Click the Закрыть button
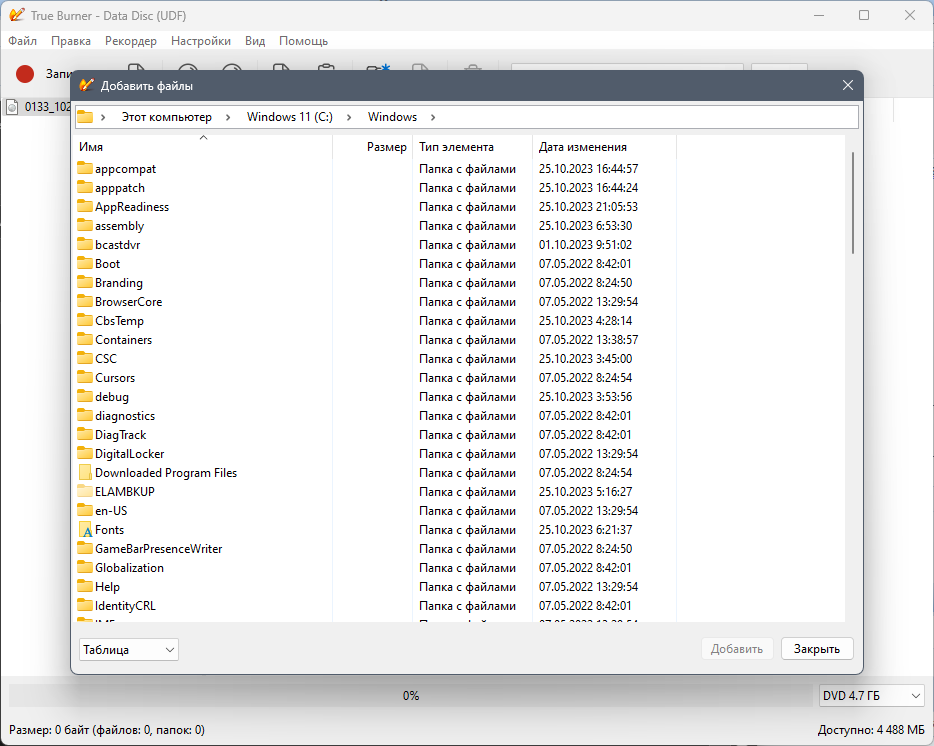This screenshot has height=746, width=934. [817, 649]
